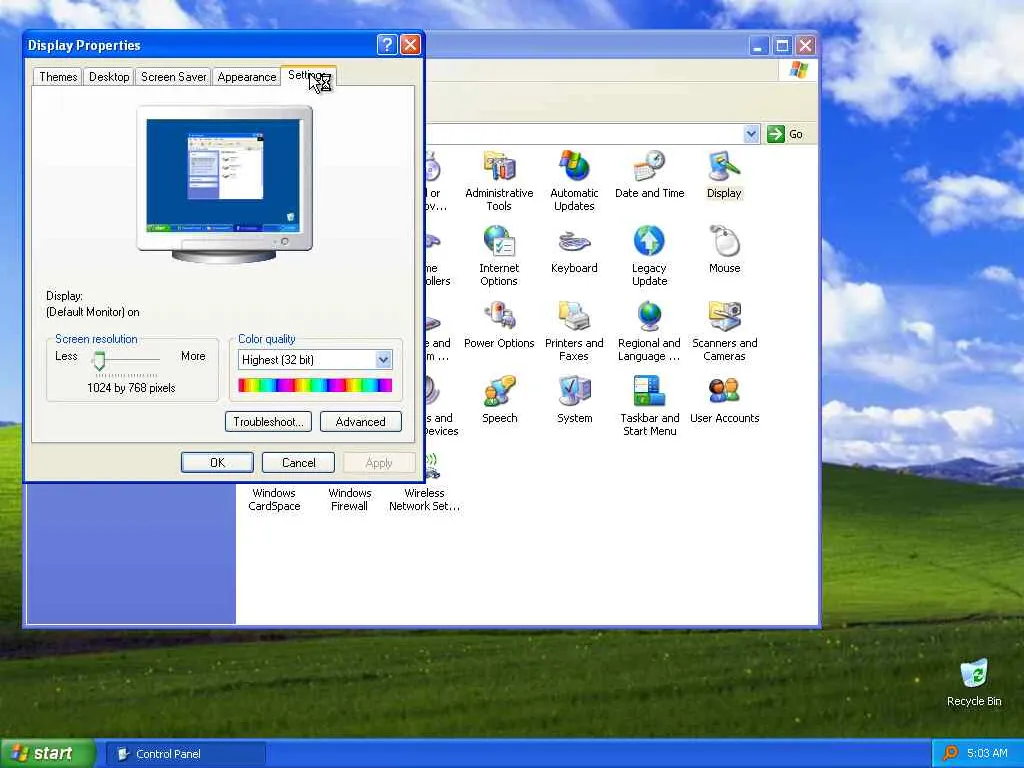Switch to the Appearance tab

(247, 76)
